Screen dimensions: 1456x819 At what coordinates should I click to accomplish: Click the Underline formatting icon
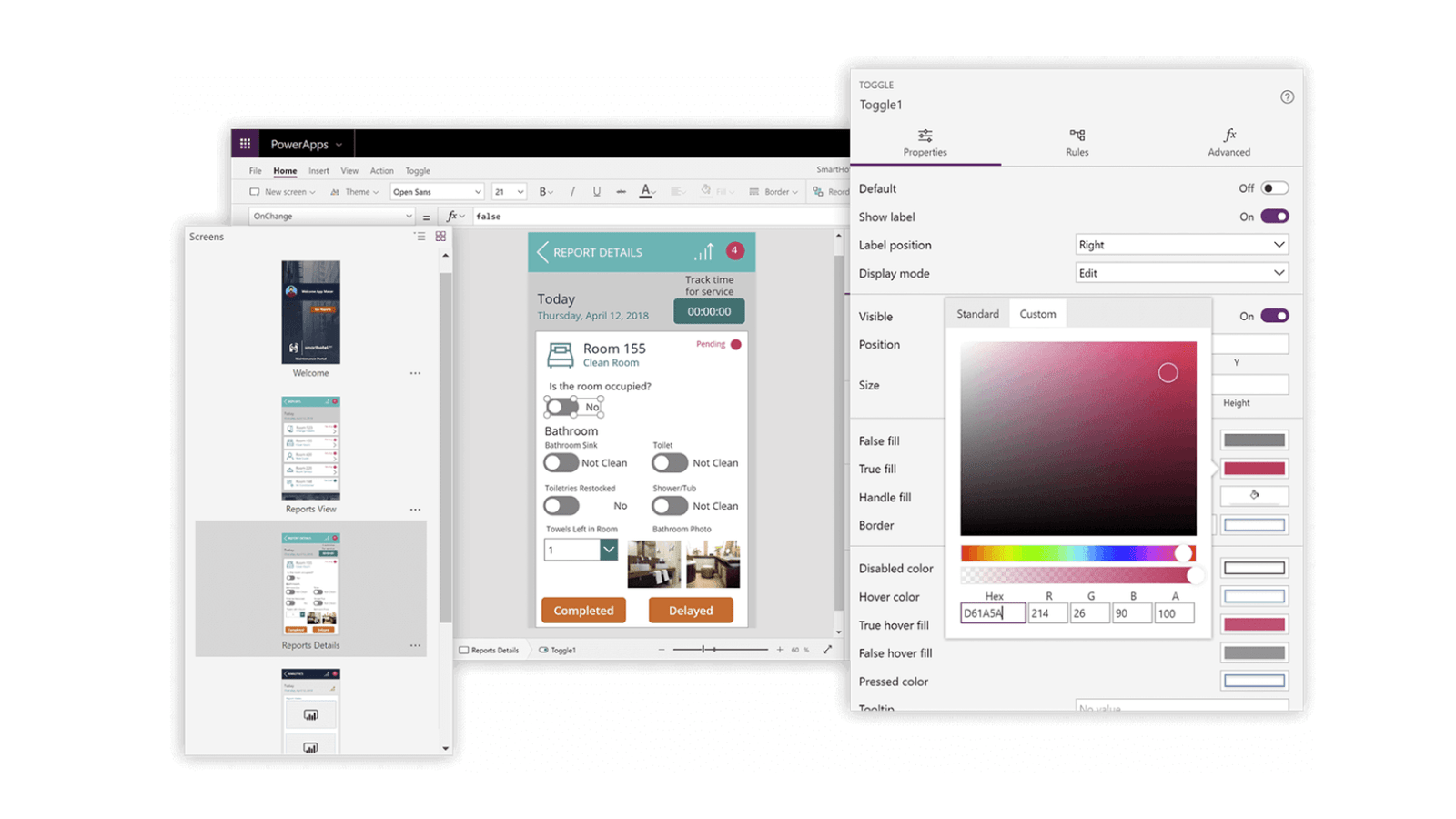[597, 192]
